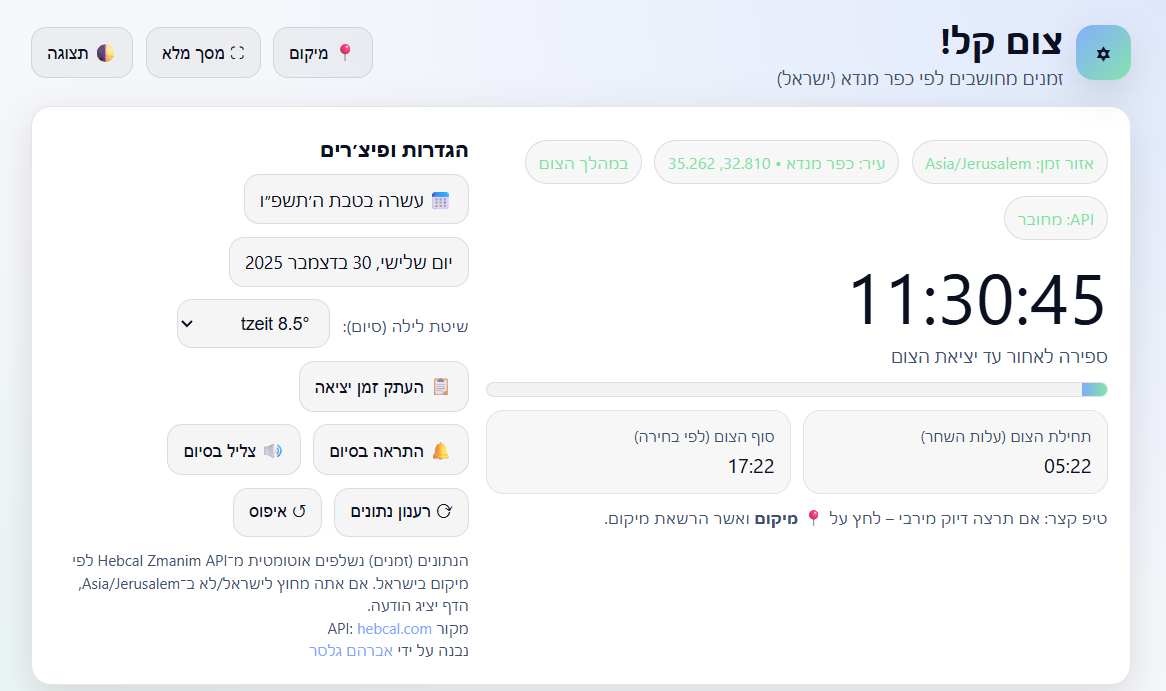The image size is (1166, 691).
Task: Click the סוף הצום end time card
Action: coord(638,452)
